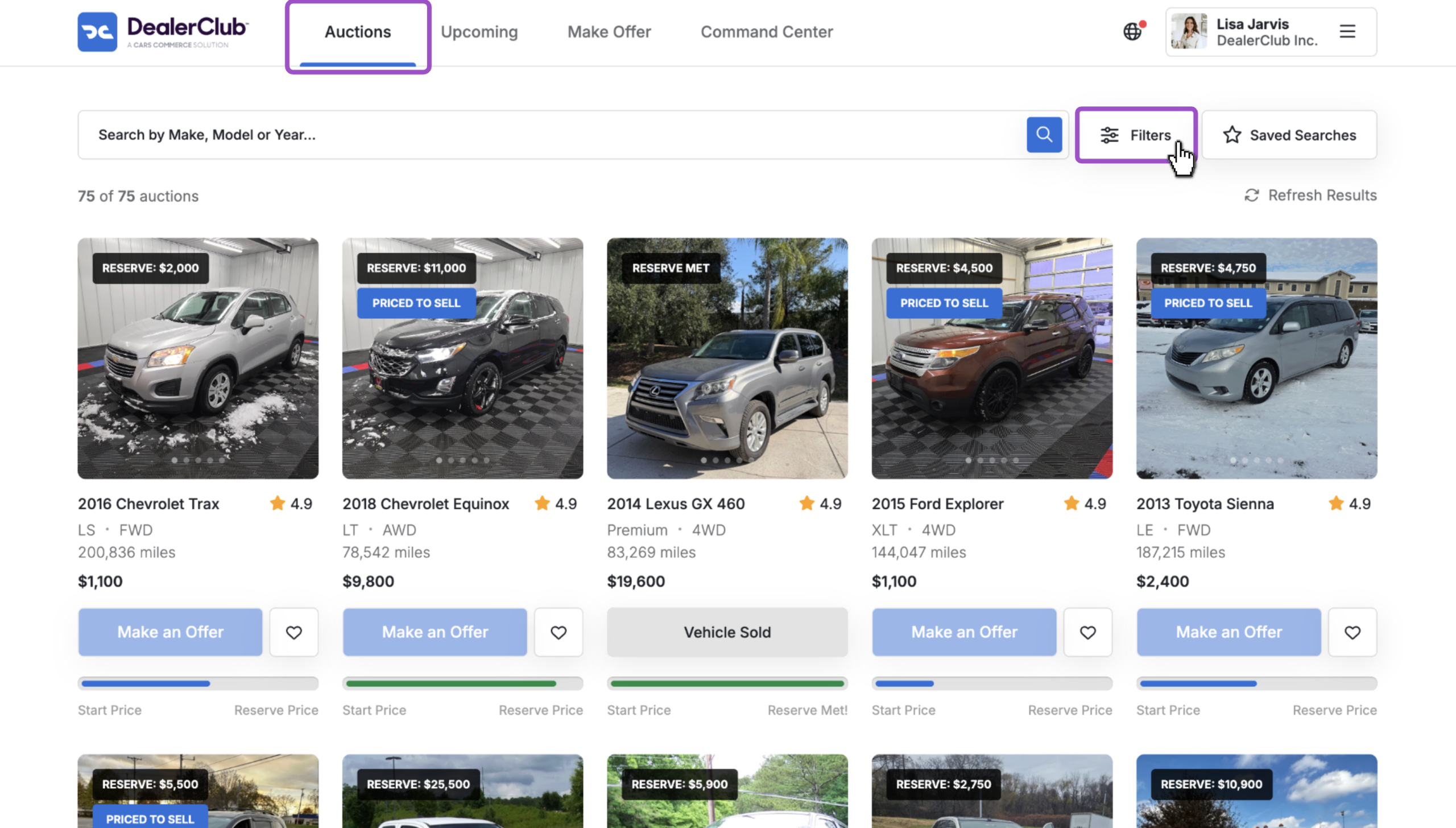
Task: Click the Lexus GX 460 reserve met progress bar
Action: (x=727, y=683)
